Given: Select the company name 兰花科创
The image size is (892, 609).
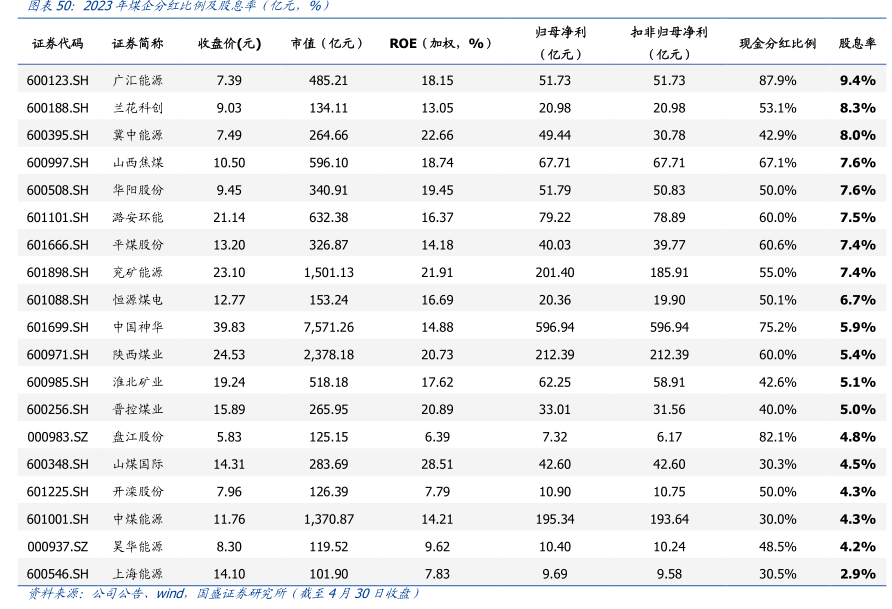Looking at the screenshot, I should coord(138,108).
